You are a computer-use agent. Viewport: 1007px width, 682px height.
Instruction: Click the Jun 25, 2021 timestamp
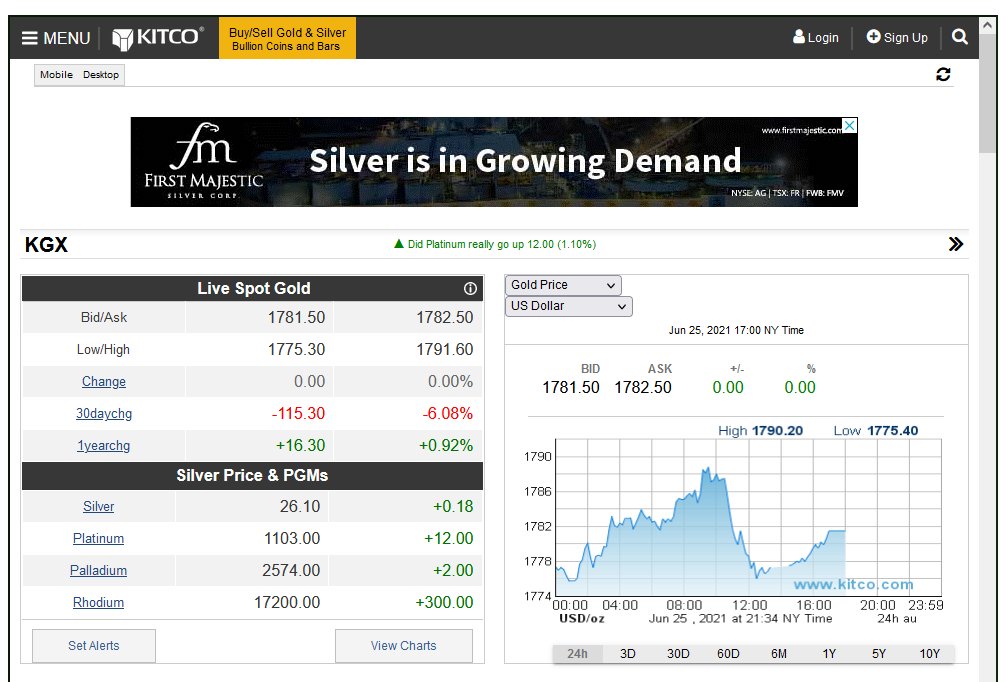[736, 330]
